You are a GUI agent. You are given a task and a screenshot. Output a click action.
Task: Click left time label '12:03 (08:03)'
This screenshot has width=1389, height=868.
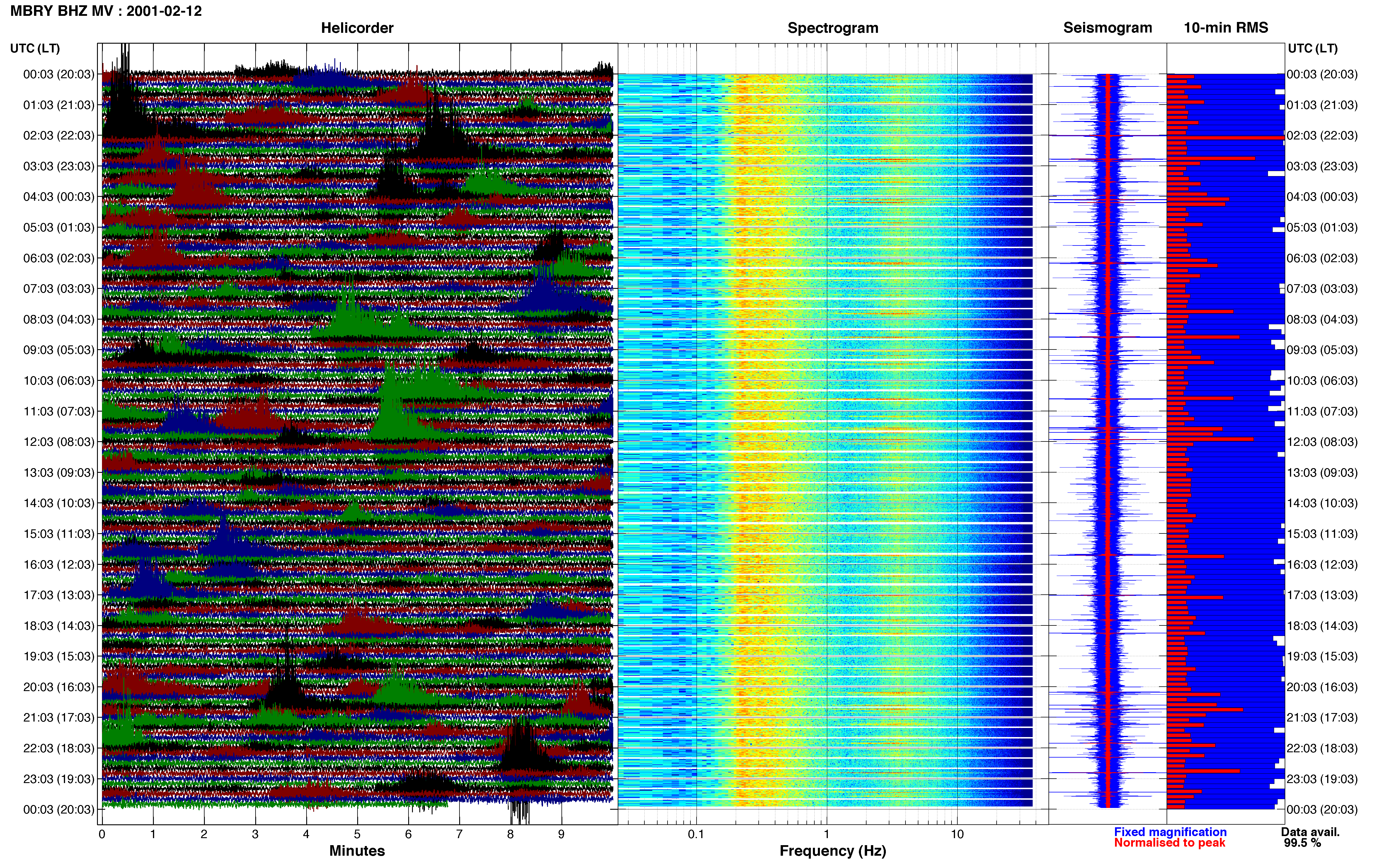tap(59, 441)
